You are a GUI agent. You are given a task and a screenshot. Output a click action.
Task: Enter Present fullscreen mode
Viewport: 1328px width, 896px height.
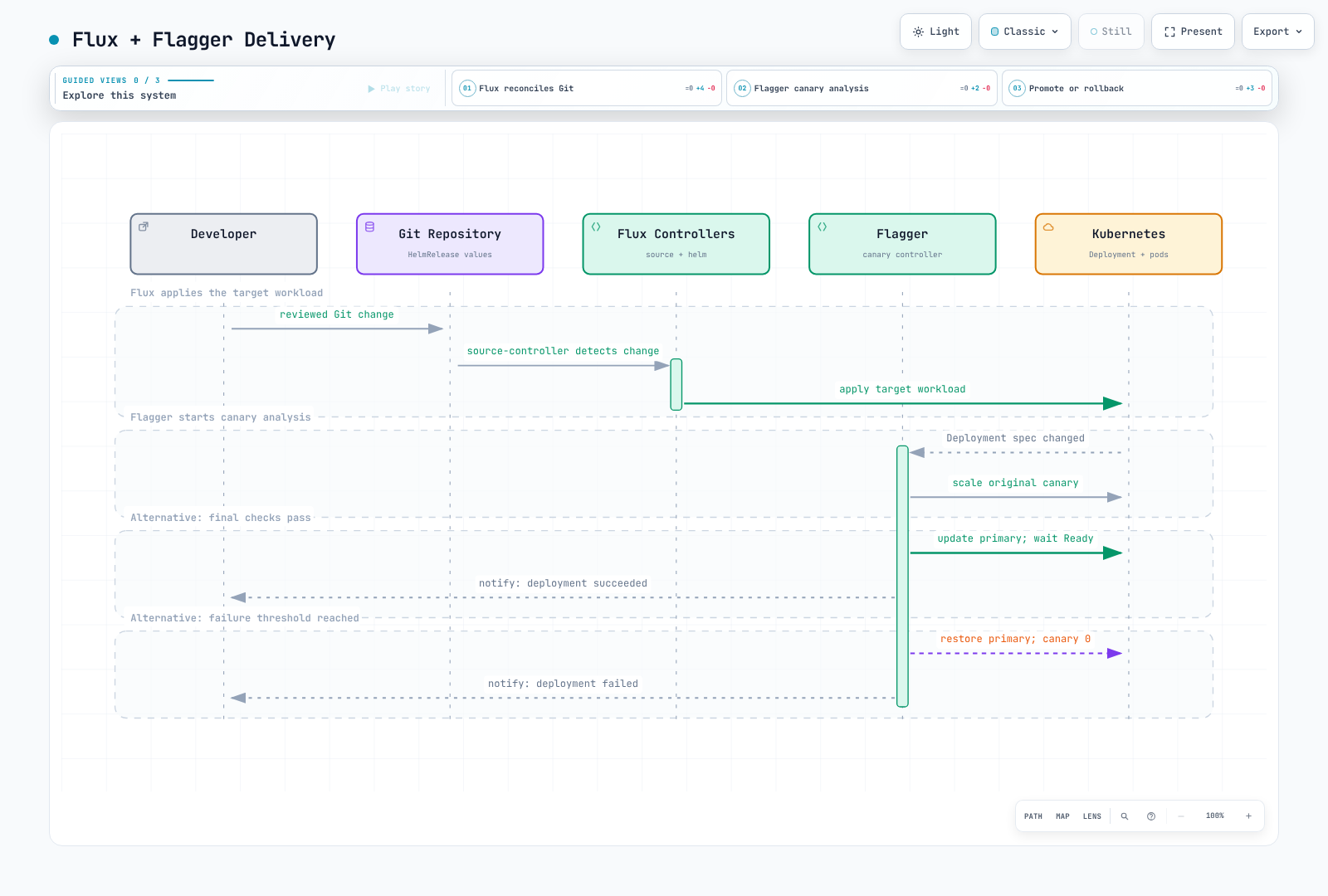(1193, 32)
